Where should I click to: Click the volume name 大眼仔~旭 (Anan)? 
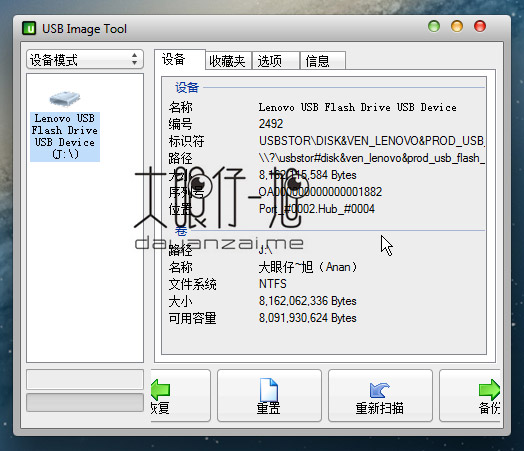(308, 267)
